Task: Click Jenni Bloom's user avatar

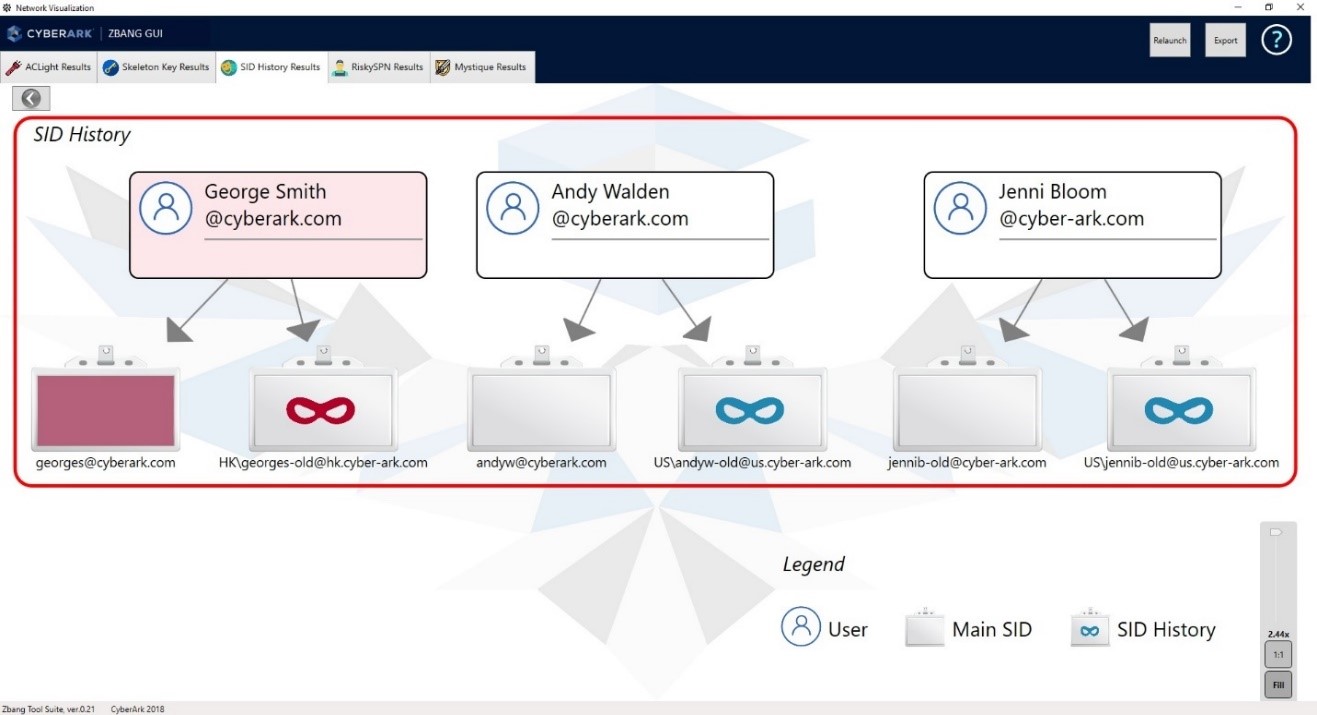Action: click(960, 207)
